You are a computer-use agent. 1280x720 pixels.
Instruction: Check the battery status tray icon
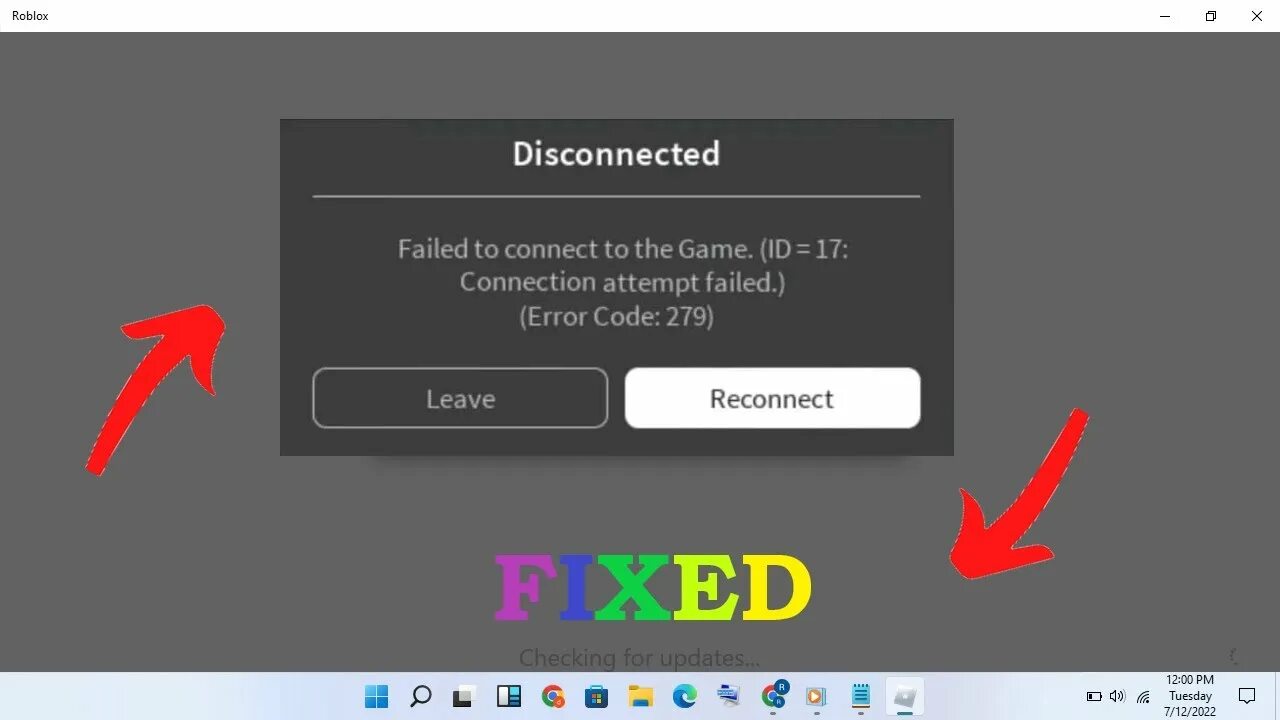pos(1094,696)
